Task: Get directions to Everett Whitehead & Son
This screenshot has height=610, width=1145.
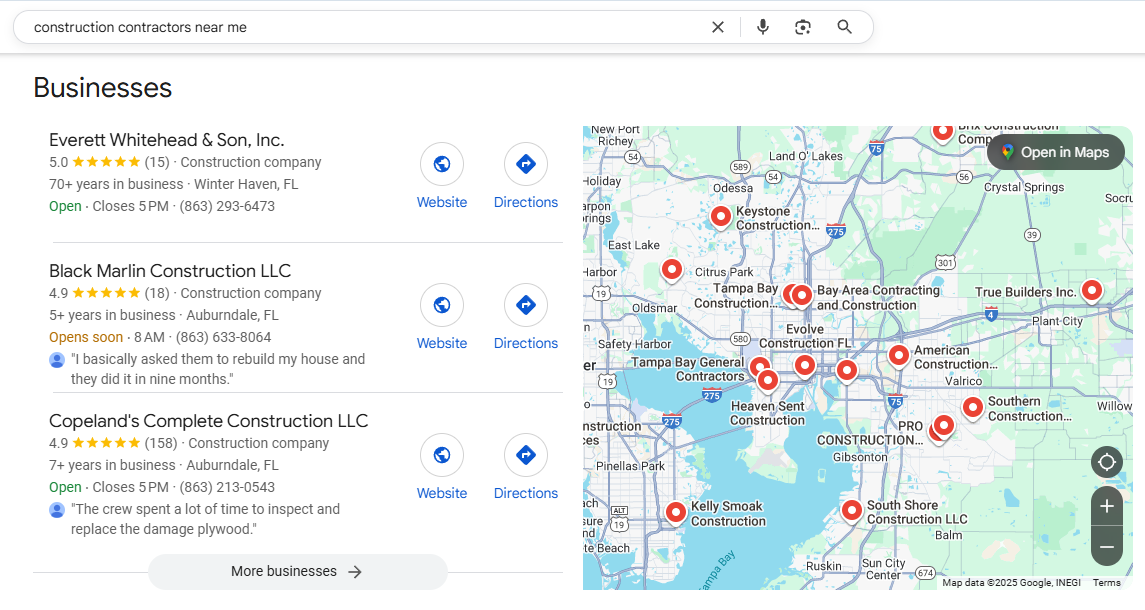Action: [525, 164]
